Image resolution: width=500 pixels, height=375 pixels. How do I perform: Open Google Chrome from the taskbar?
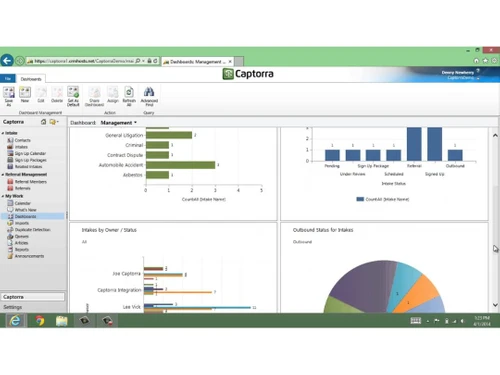(x=40, y=321)
